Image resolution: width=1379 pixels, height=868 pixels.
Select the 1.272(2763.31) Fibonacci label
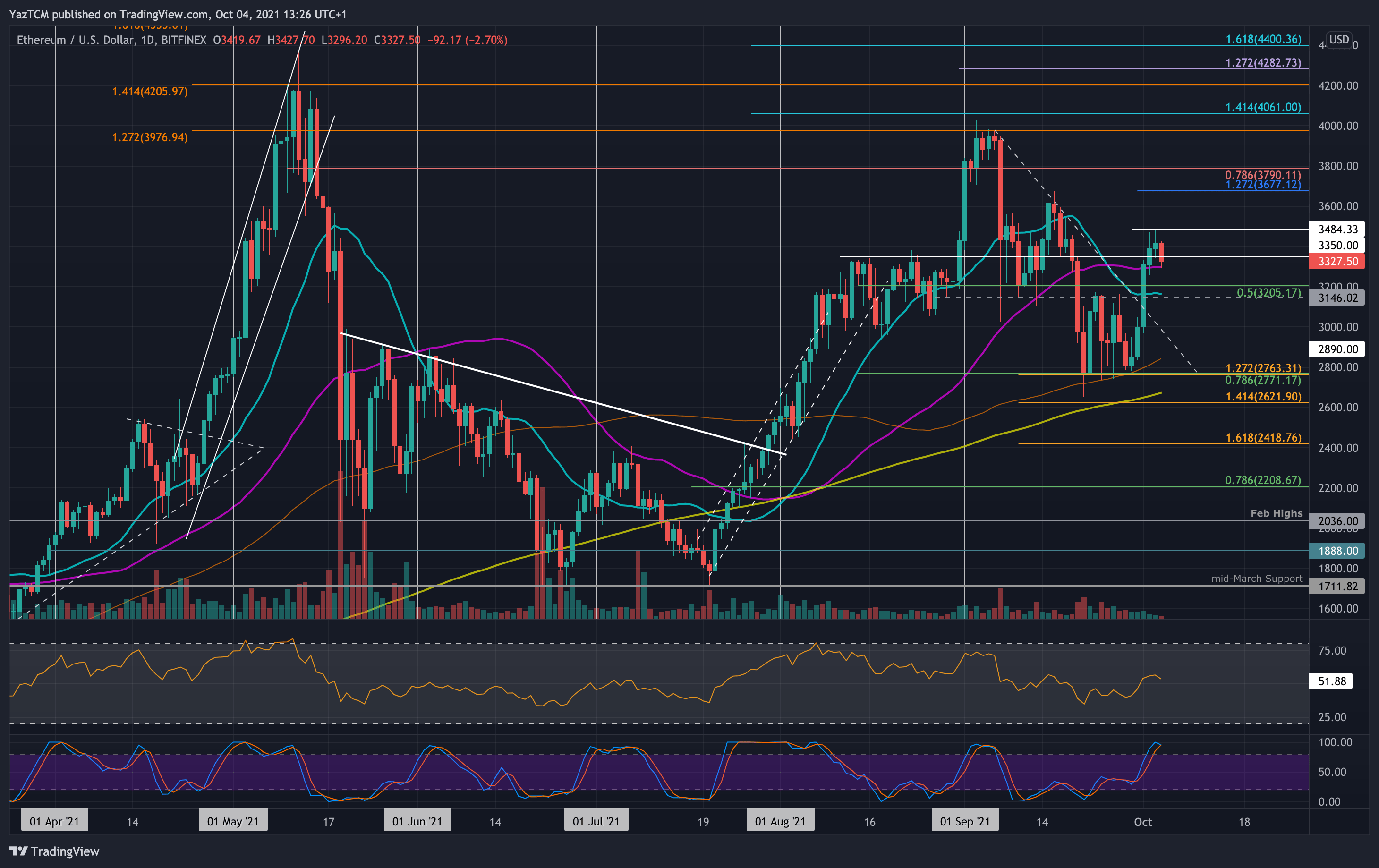coord(1263,368)
